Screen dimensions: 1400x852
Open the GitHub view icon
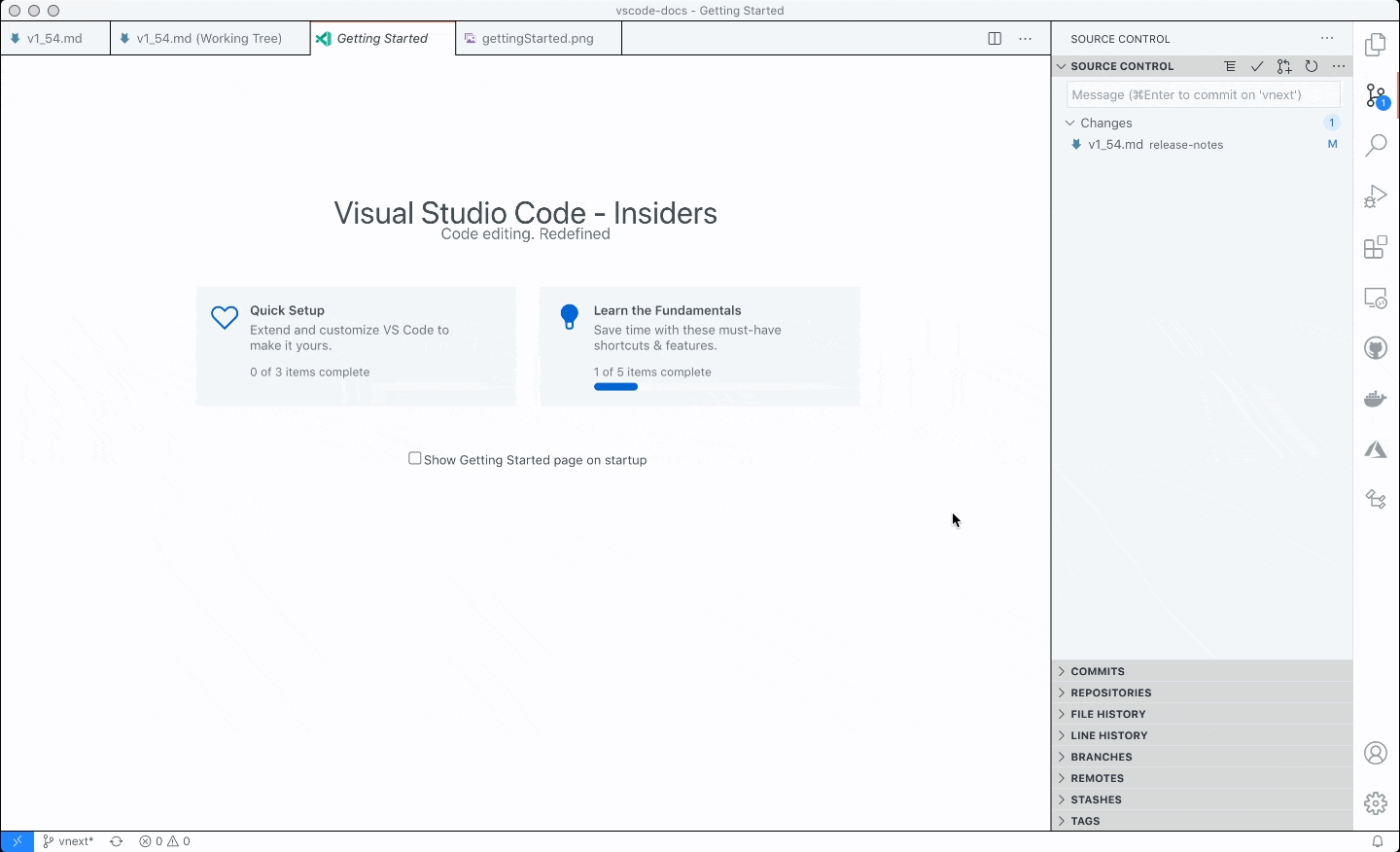[x=1376, y=348]
